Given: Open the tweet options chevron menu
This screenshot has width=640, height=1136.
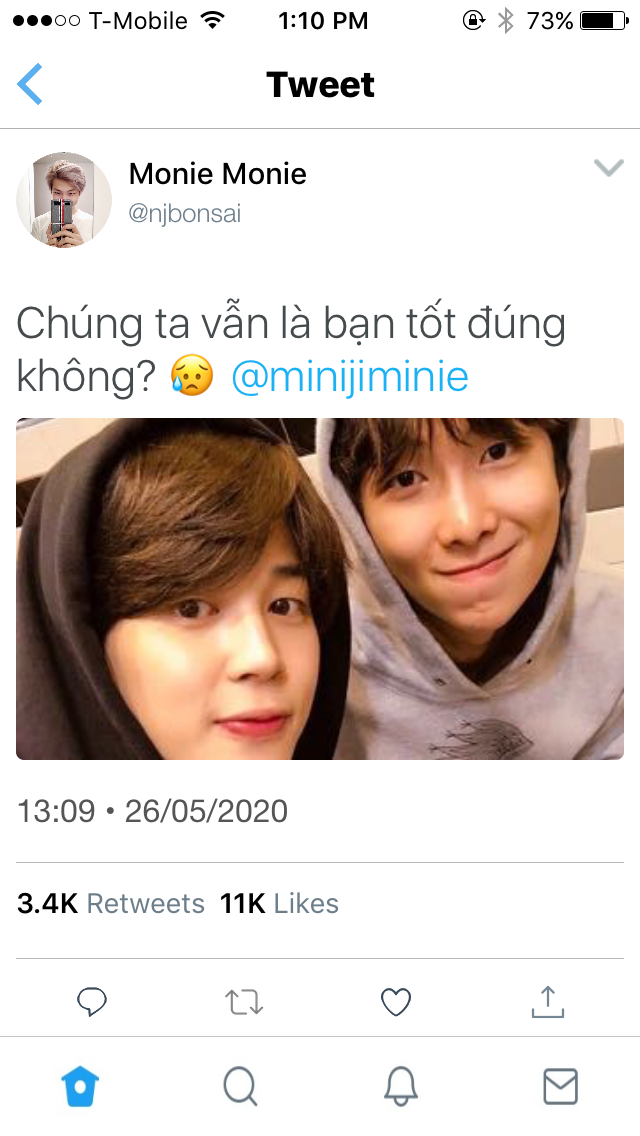Looking at the screenshot, I should click(x=608, y=168).
